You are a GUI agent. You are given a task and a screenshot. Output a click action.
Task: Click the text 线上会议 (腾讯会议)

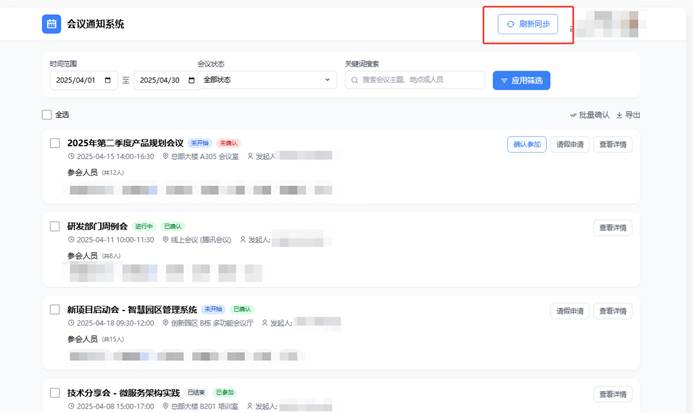tap(201, 240)
